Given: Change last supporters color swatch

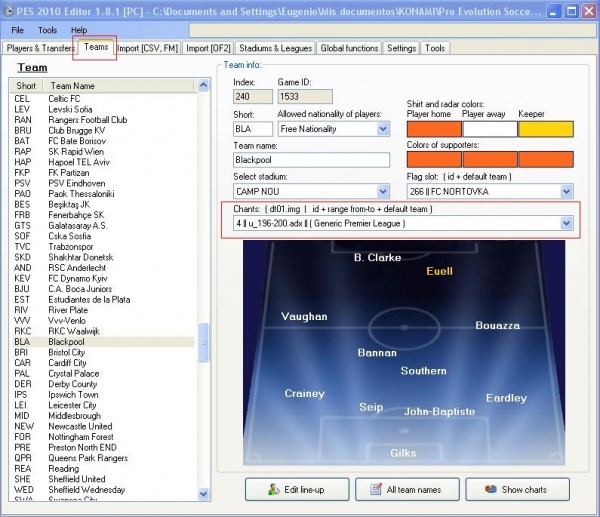Looking at the screenshot, I should 546,159.
